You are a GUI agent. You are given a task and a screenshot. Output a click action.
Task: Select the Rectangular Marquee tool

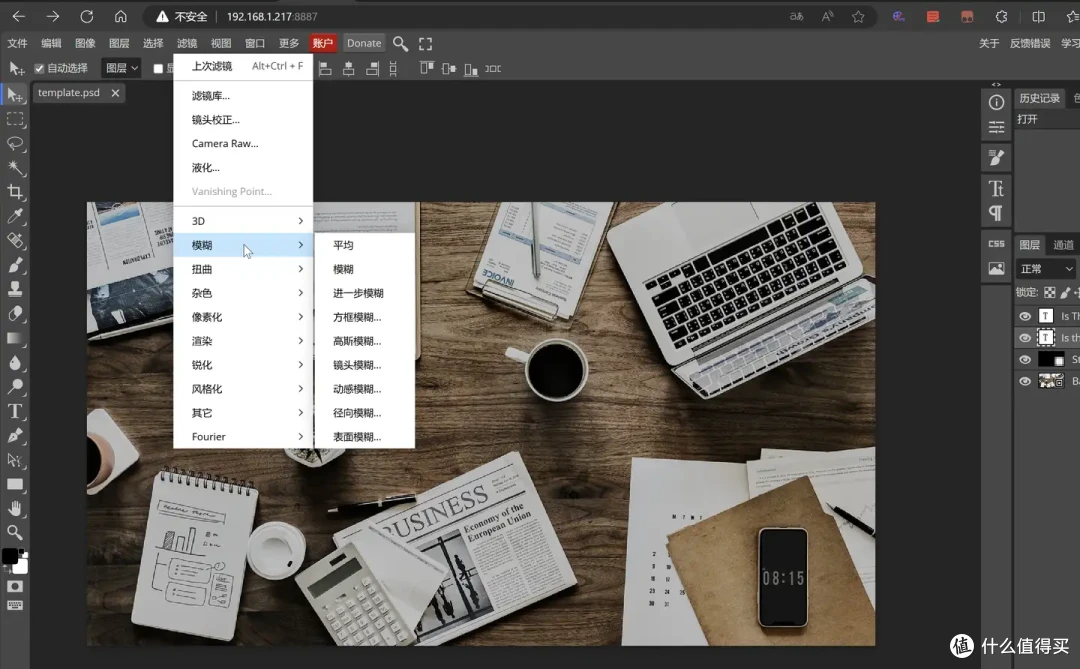(x=15, y=119)
